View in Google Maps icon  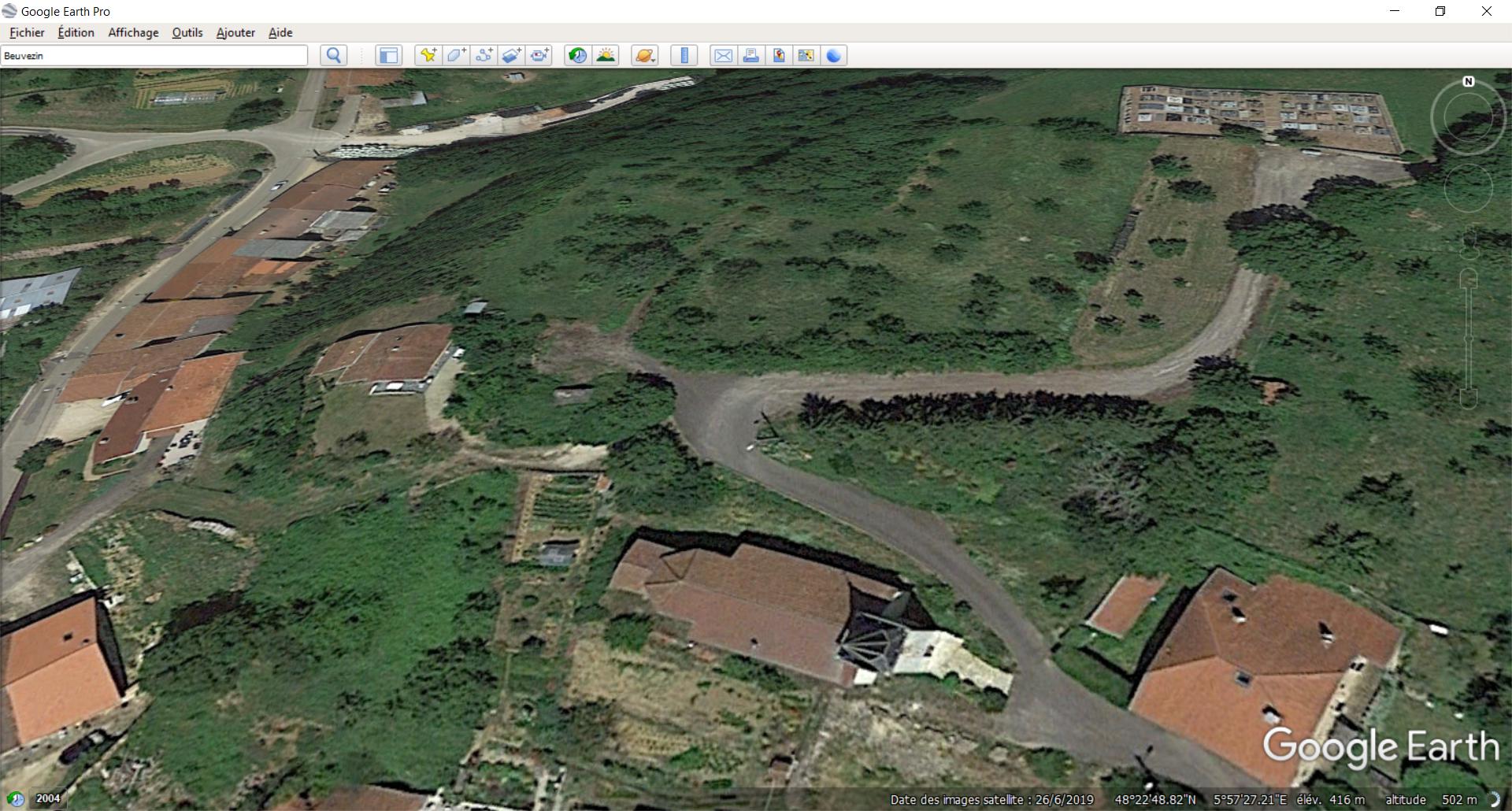pos(806,55)
